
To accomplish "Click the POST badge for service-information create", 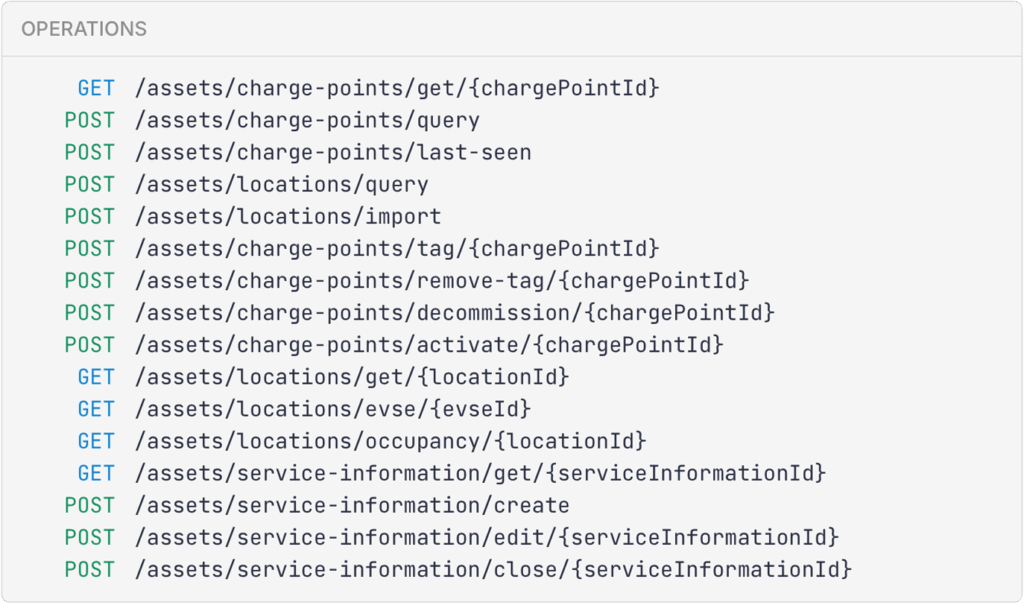I will tap(90, 505).
